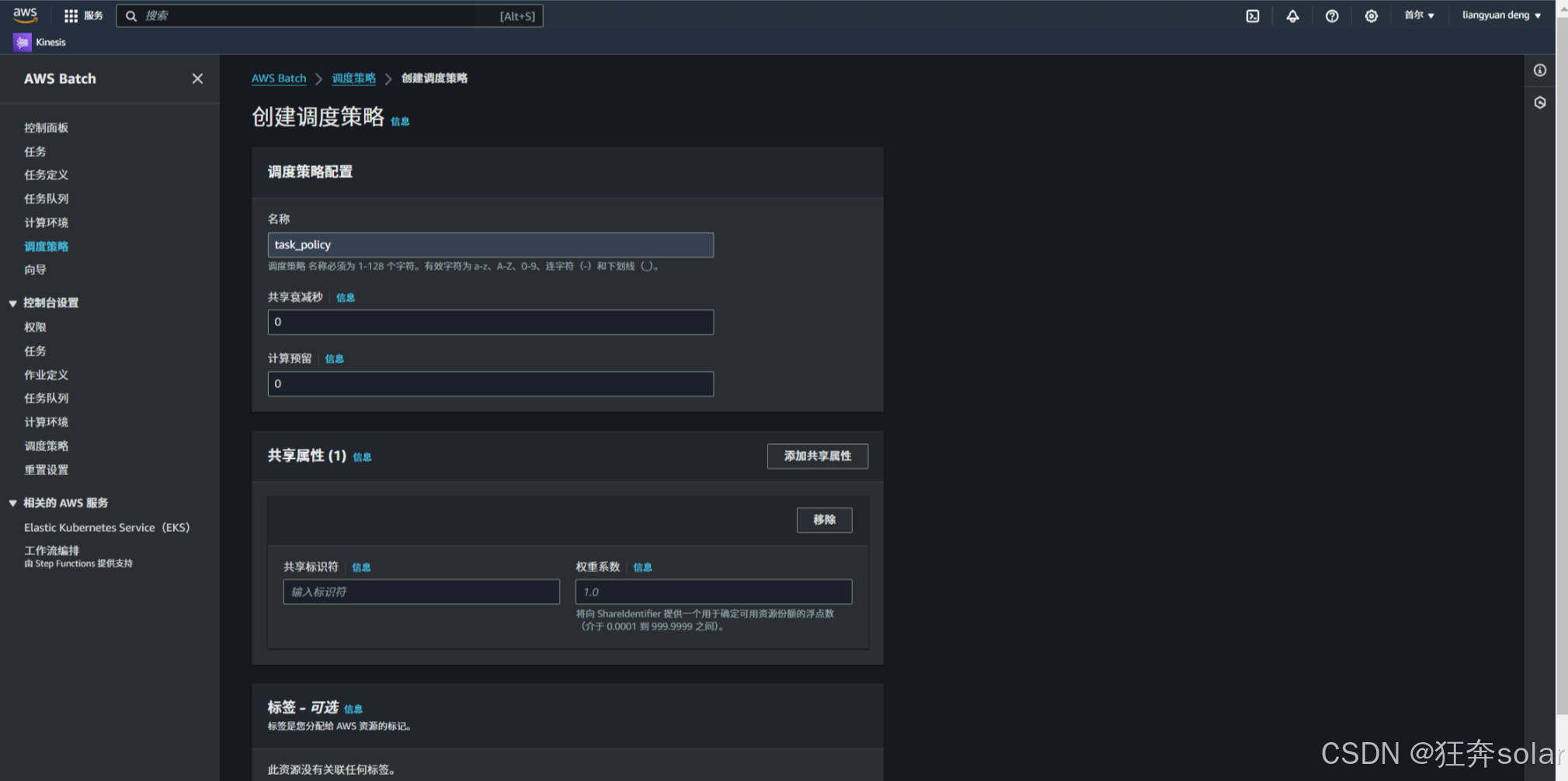Open 信息 link next to 共享属性 (1)
The image size is (1568, 781).
(x=363, y=457)
